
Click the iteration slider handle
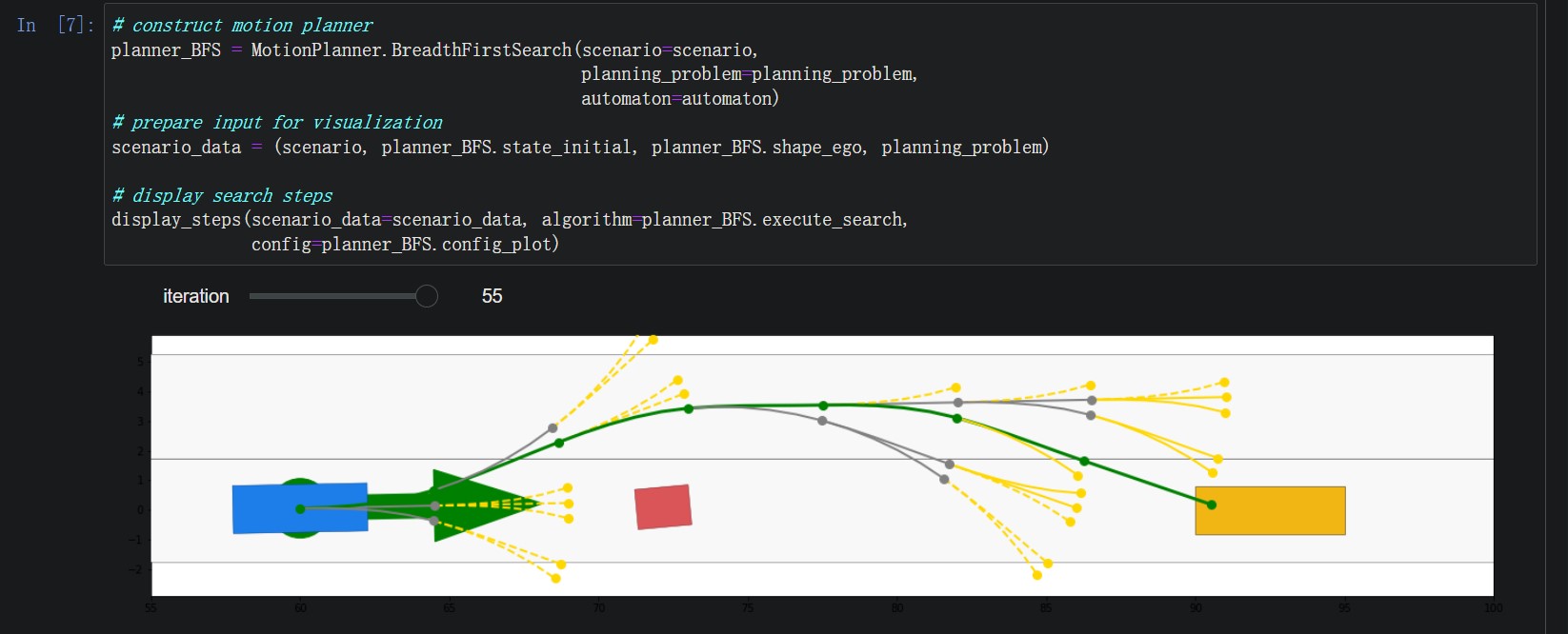pos(425,296)
